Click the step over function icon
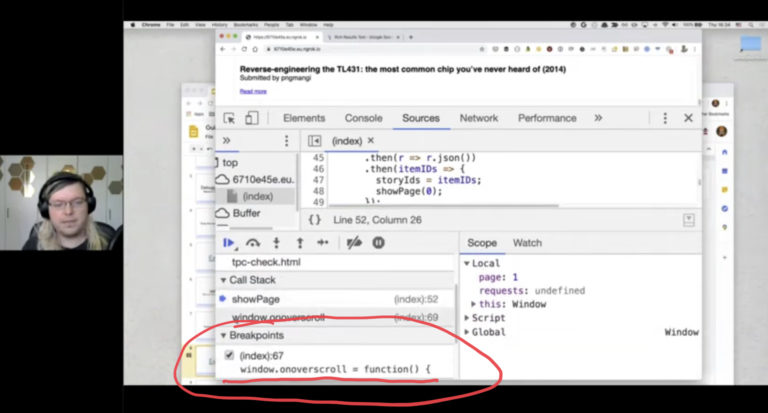The height and width of the screenshot is (413, 768). tap(253, 242)
